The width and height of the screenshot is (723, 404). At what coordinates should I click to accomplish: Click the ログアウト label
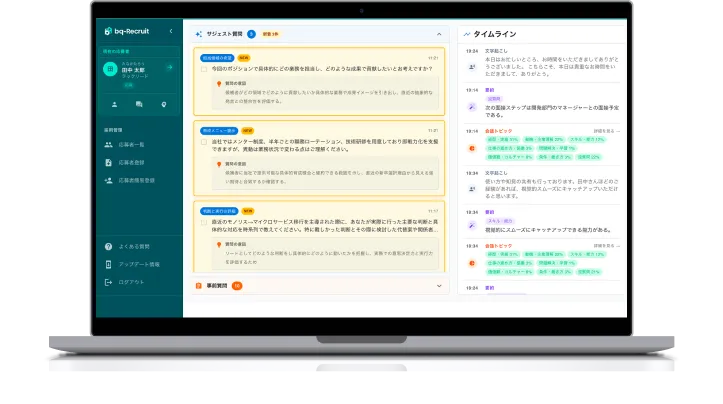(131, 282)
